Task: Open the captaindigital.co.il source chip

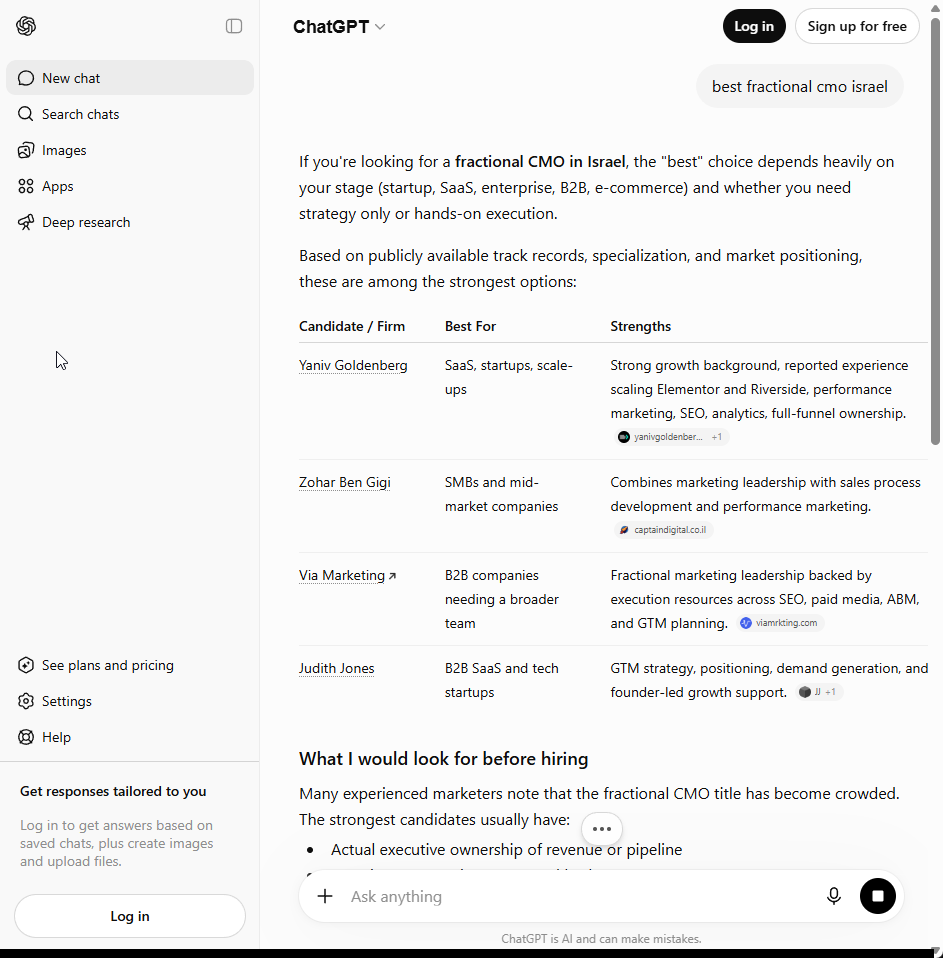Action: [x=663, y=530]
